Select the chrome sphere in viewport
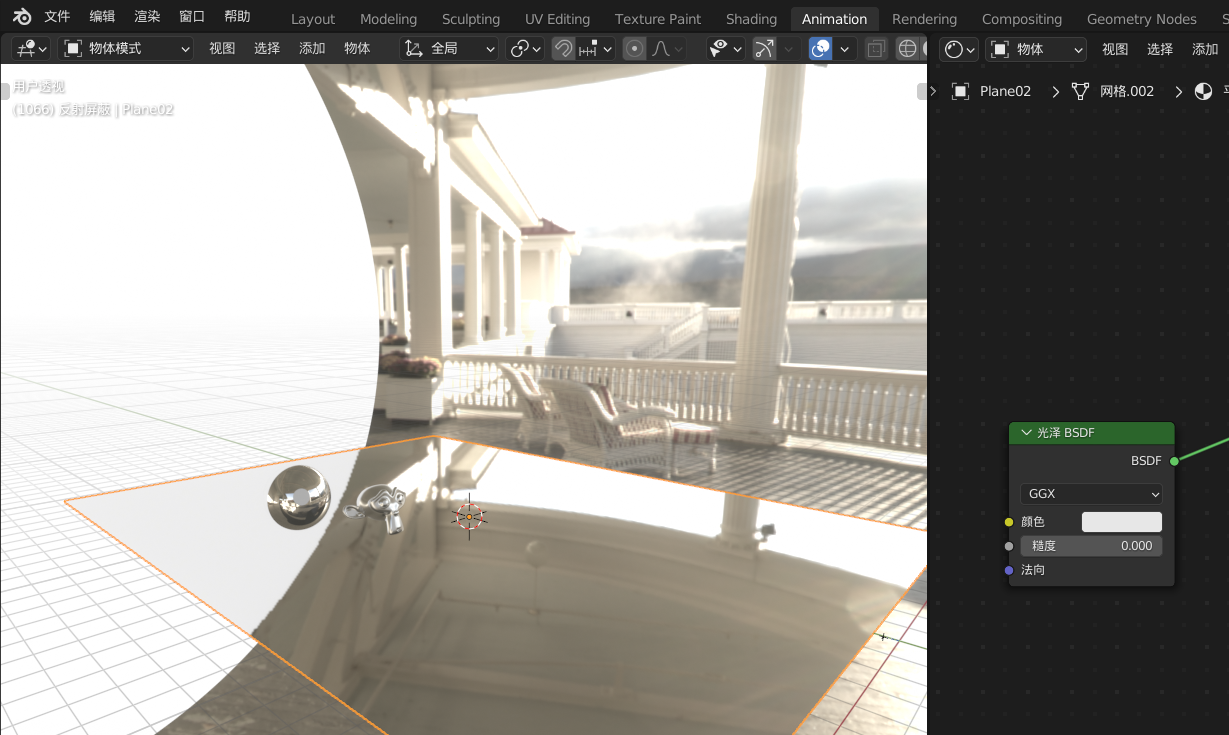The width and height of the screenshot is (1229, 735). click(299, 497)
